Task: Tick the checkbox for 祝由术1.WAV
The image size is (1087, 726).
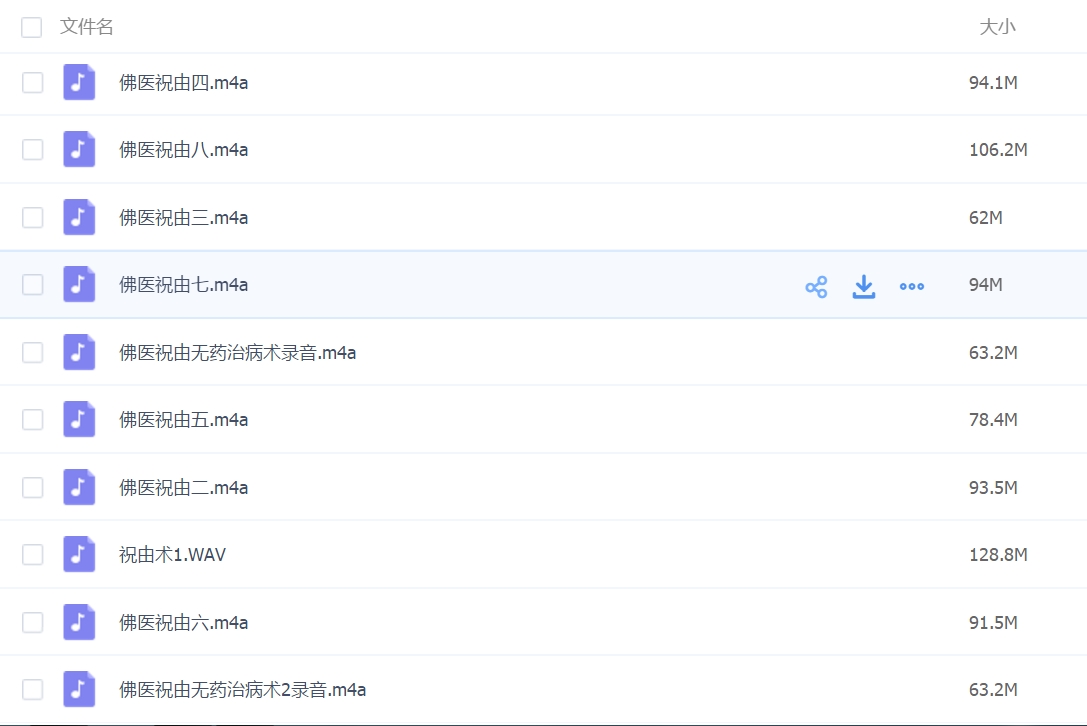Action: tap(33, 554)
